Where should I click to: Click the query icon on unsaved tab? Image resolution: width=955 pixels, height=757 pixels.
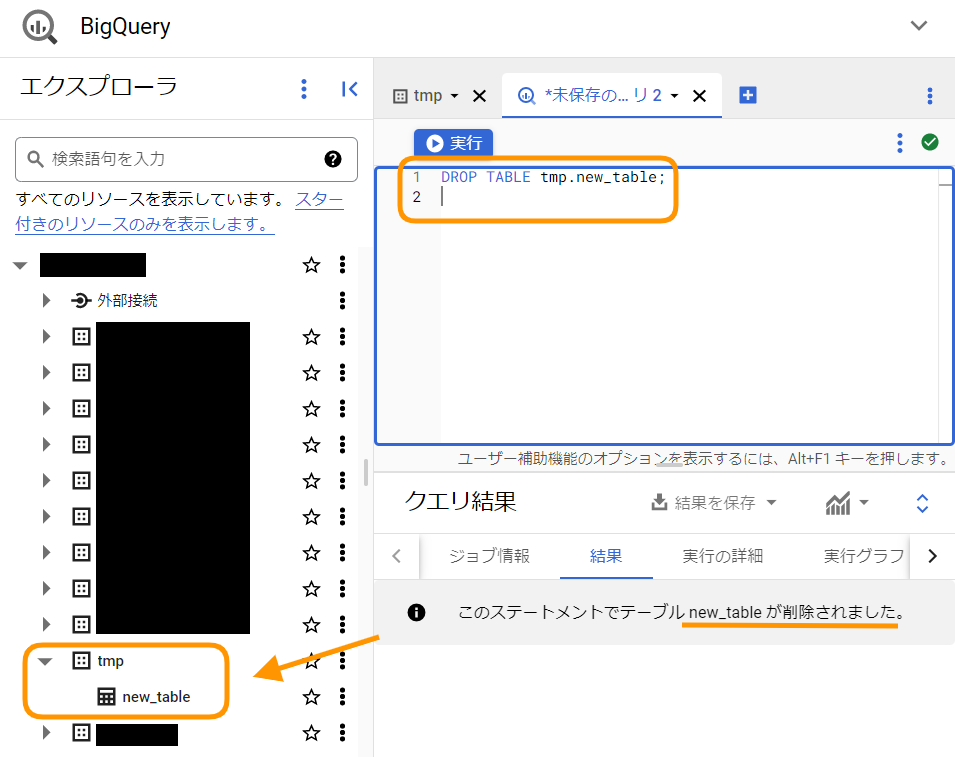point(526,96)
